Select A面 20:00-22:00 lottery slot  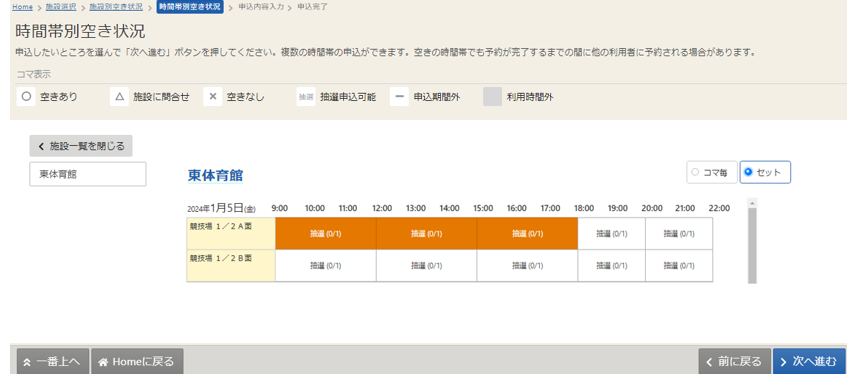tap(679, 234)
